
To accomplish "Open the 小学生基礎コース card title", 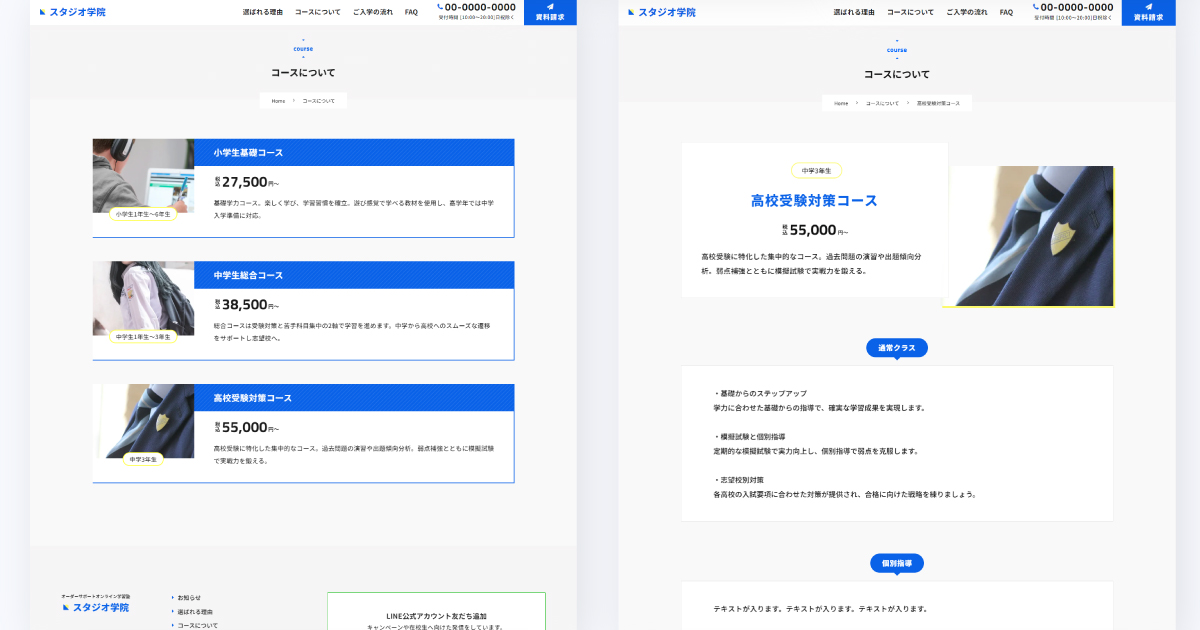I will (x=248, y=153).
